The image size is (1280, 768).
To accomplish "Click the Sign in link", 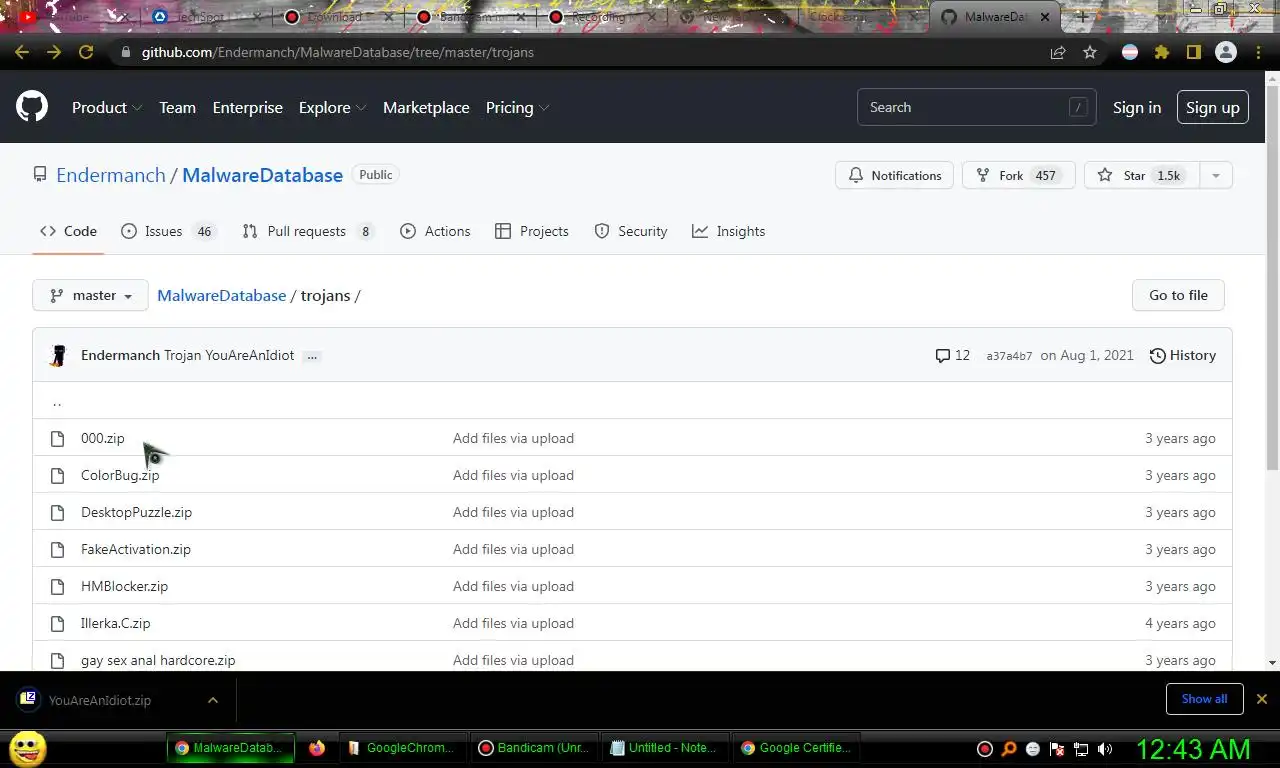I will click(1137, 107).
